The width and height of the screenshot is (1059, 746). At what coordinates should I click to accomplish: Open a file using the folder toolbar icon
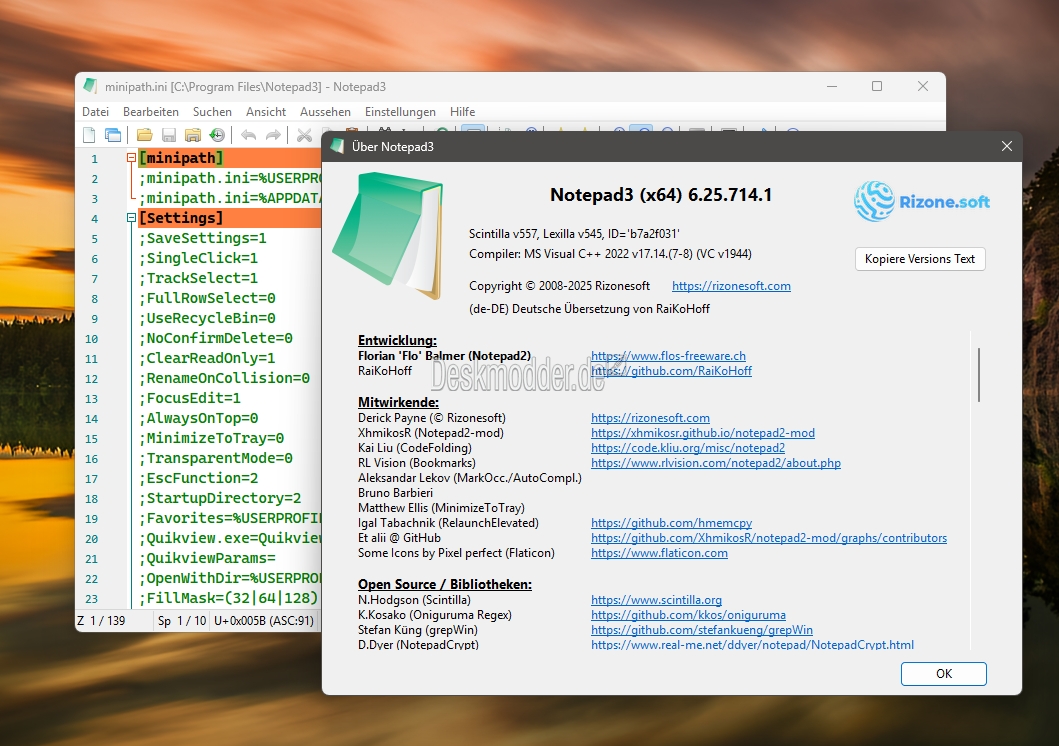point(145,135)
